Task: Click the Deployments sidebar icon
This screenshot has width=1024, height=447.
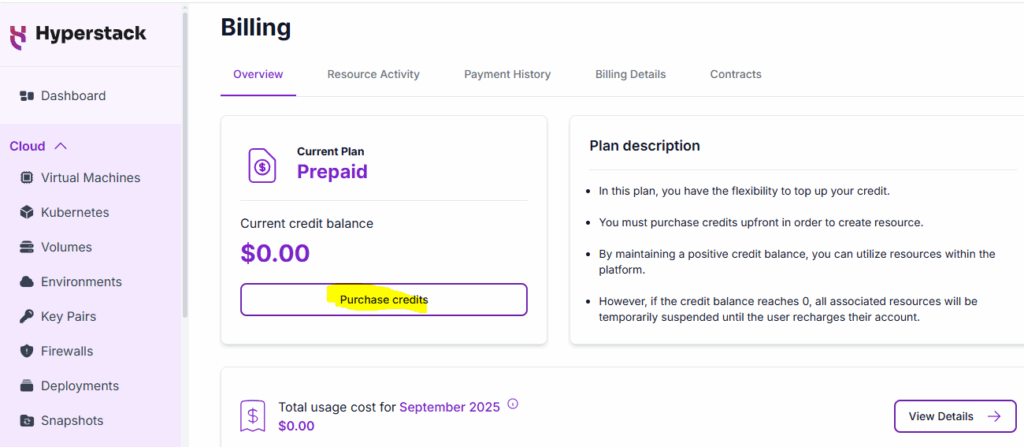Action: [27, 386]
